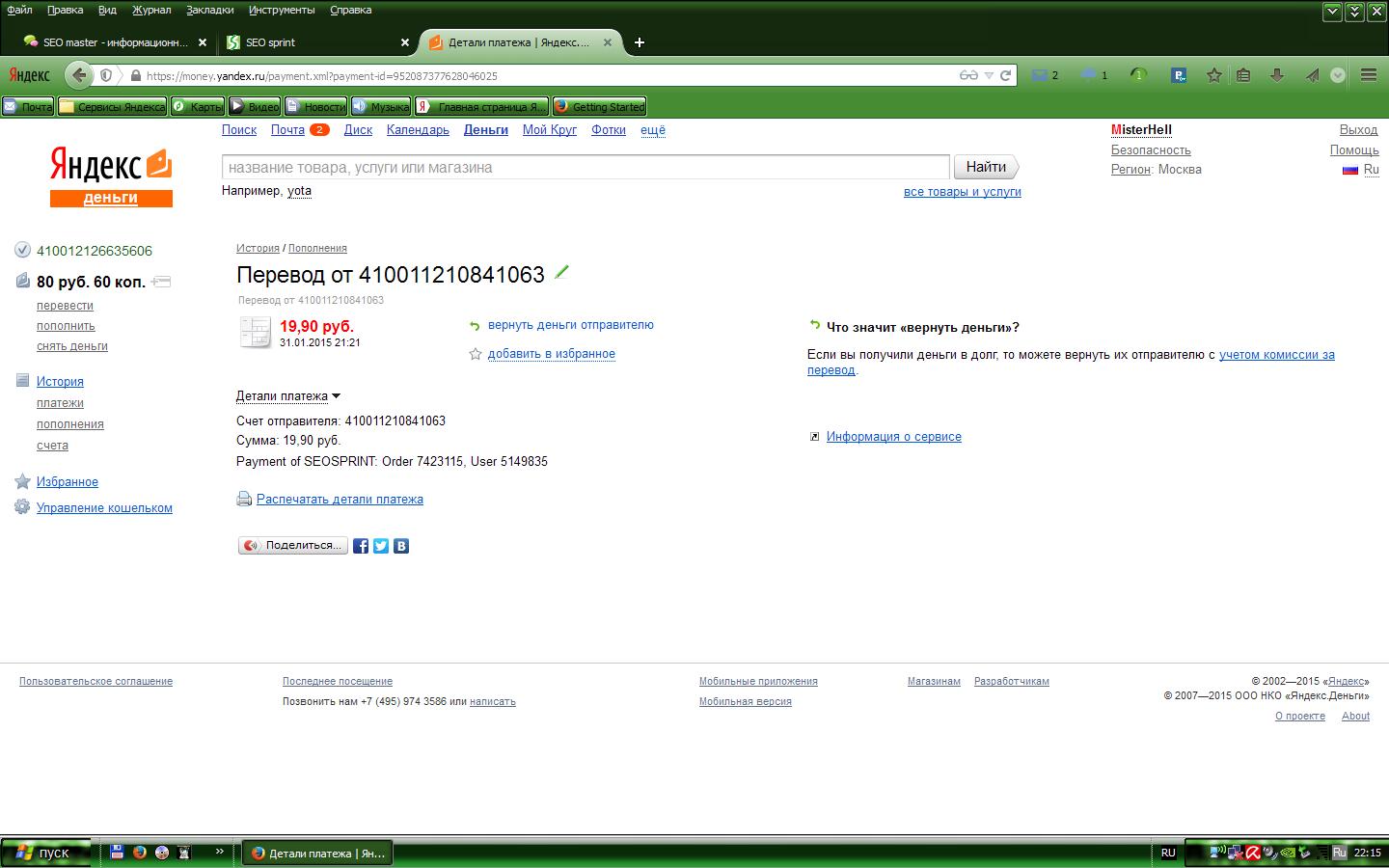This screenshot has width=1389, height=868.
Task: Click the Найти search button
Action: click(986, 167)
